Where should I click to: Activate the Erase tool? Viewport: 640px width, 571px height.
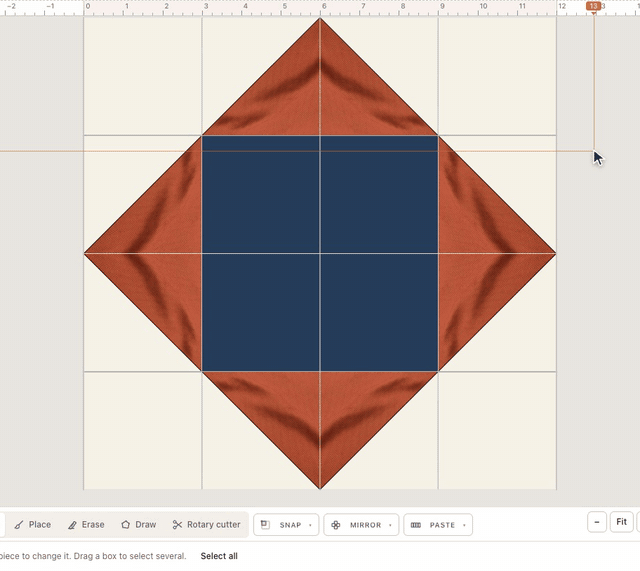pyautogui.click(x=86, y=524)
